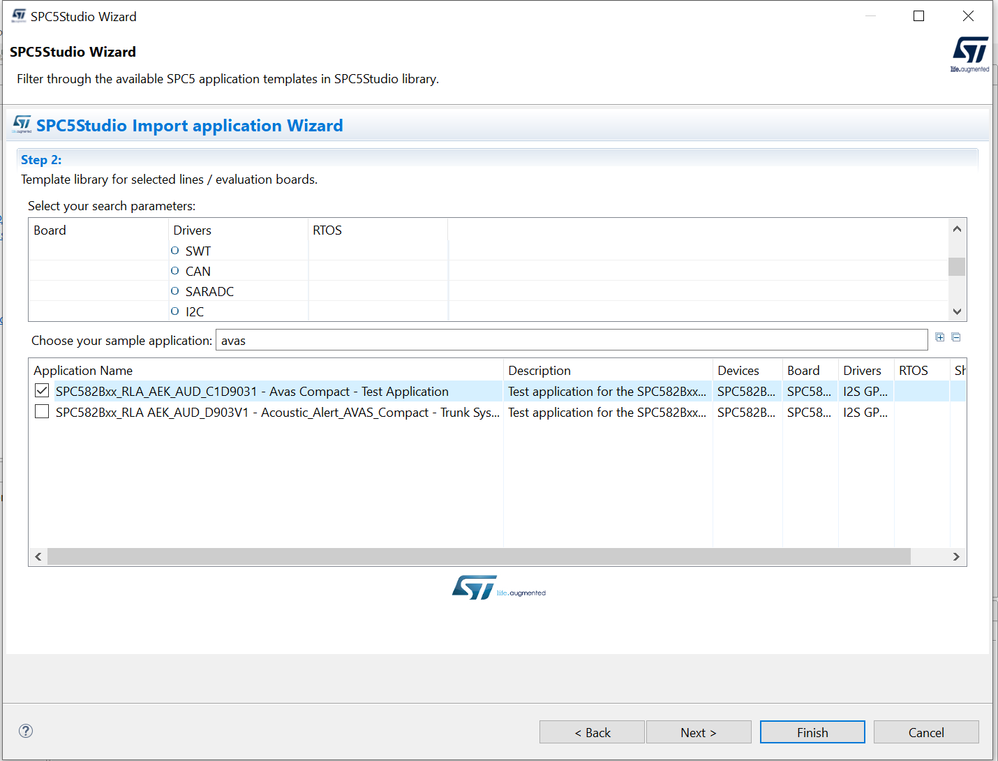Click the left arrow of horizontal scrollbar

click(38, 557)
